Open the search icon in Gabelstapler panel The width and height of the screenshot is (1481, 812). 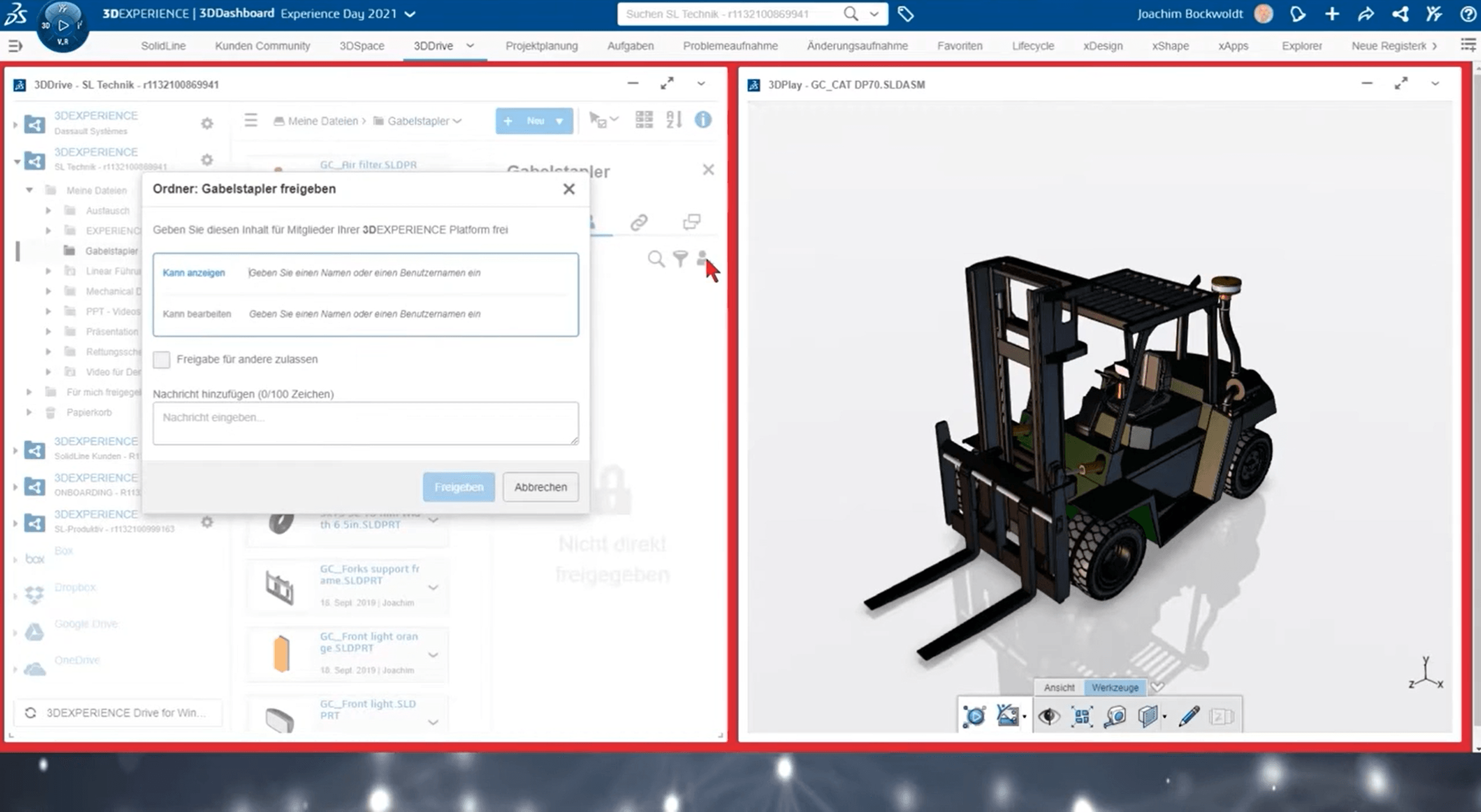[x=656, y=259]
